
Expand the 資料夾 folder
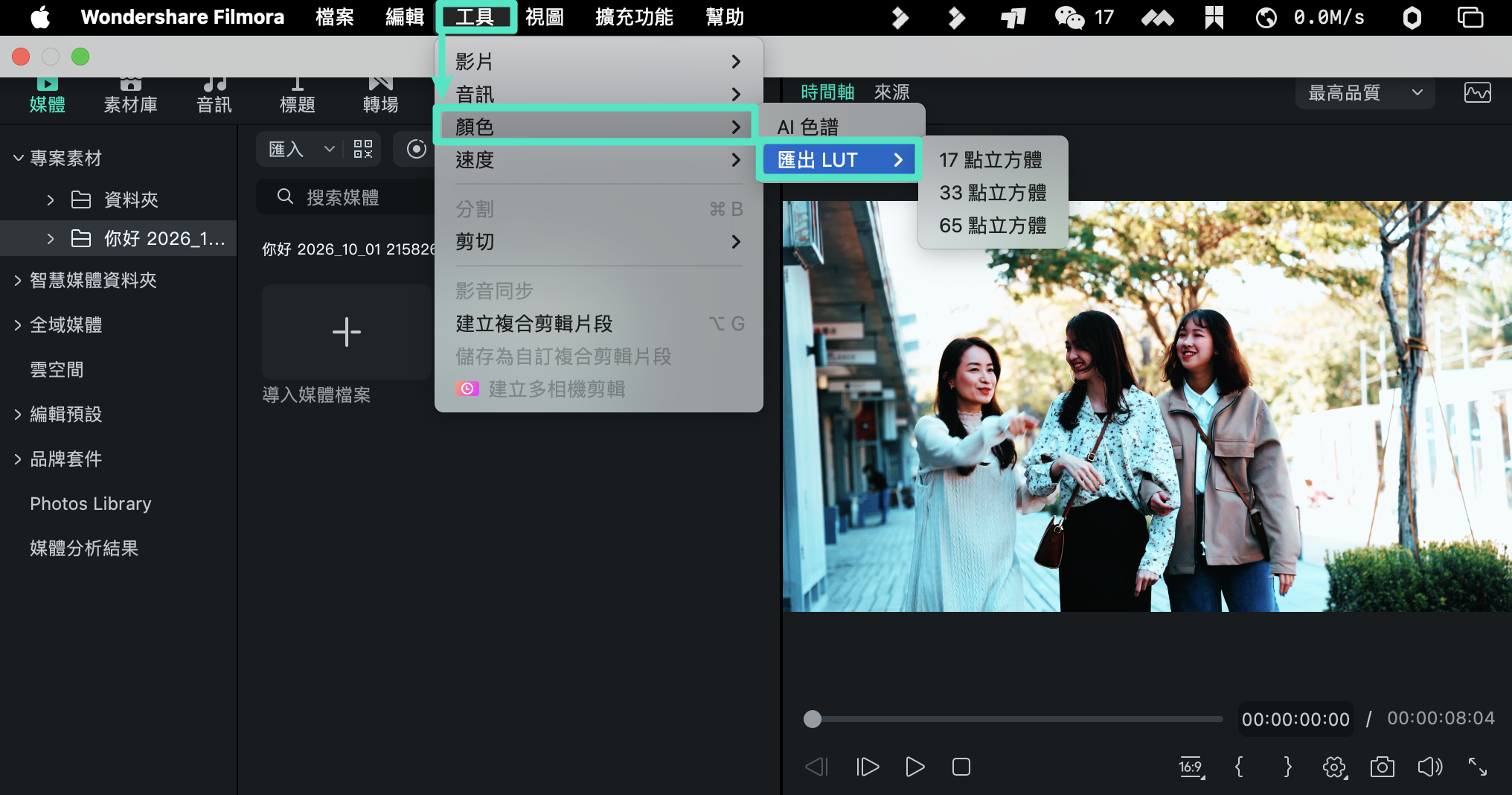51,199
